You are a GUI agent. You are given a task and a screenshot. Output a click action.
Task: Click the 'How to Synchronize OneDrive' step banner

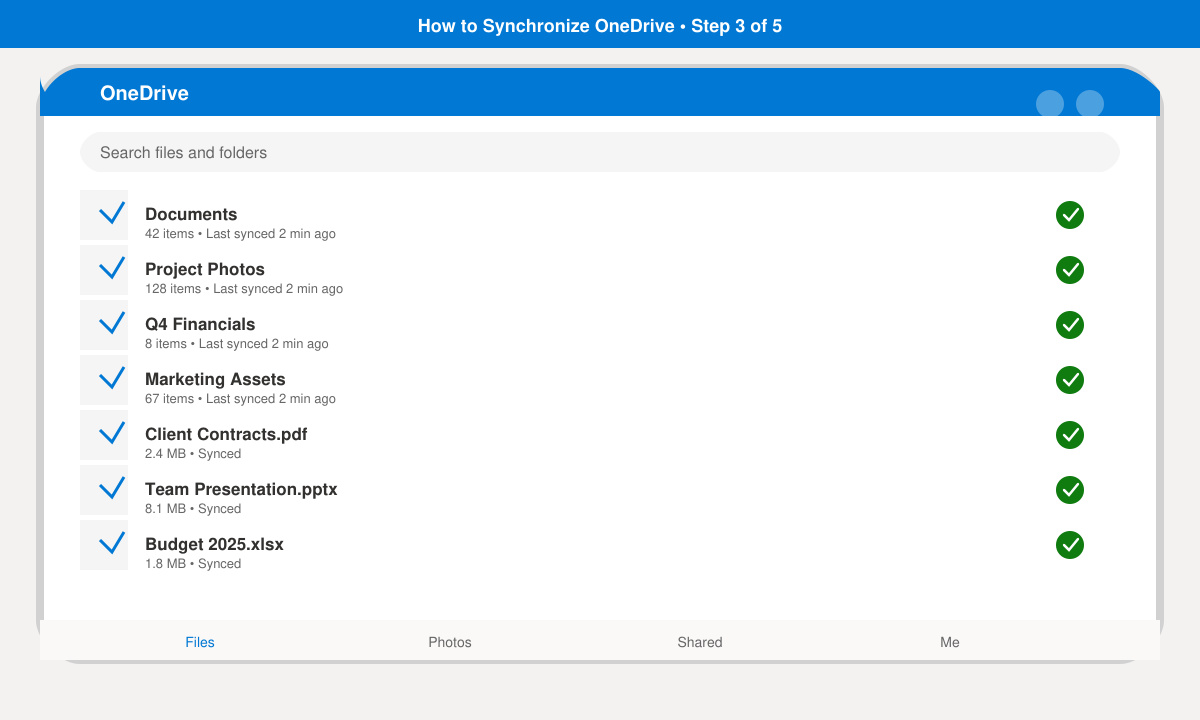[600, 26]
